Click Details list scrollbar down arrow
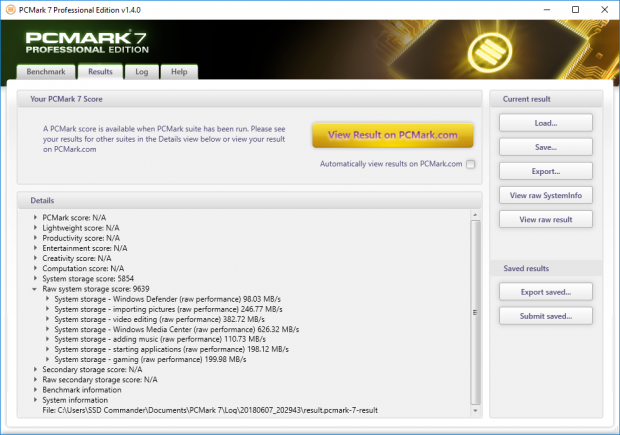Image resolution: width=620 pixels, height=435 pixels. [x=475, y=410]
